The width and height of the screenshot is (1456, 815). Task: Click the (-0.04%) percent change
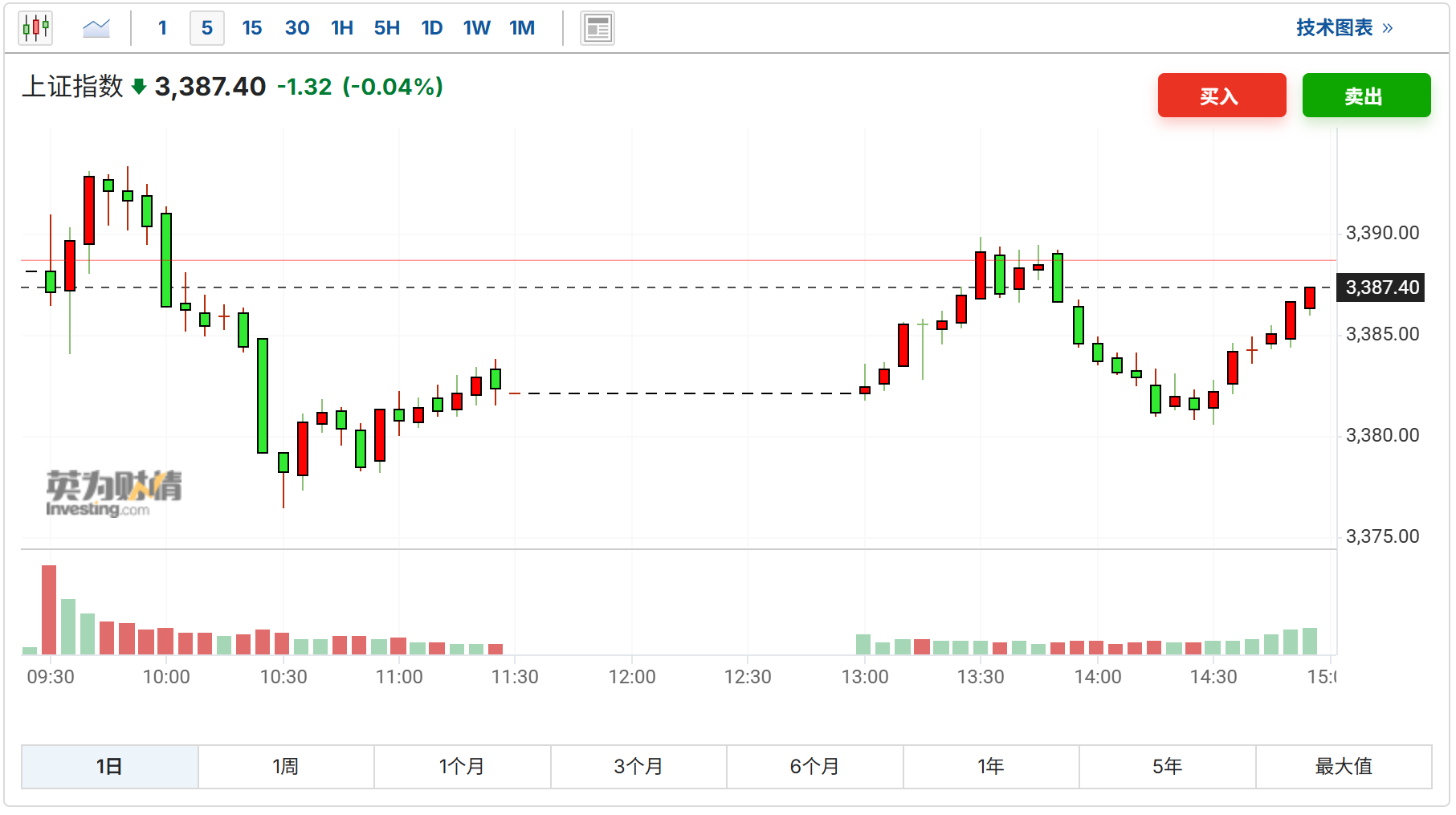click(393, 87)
